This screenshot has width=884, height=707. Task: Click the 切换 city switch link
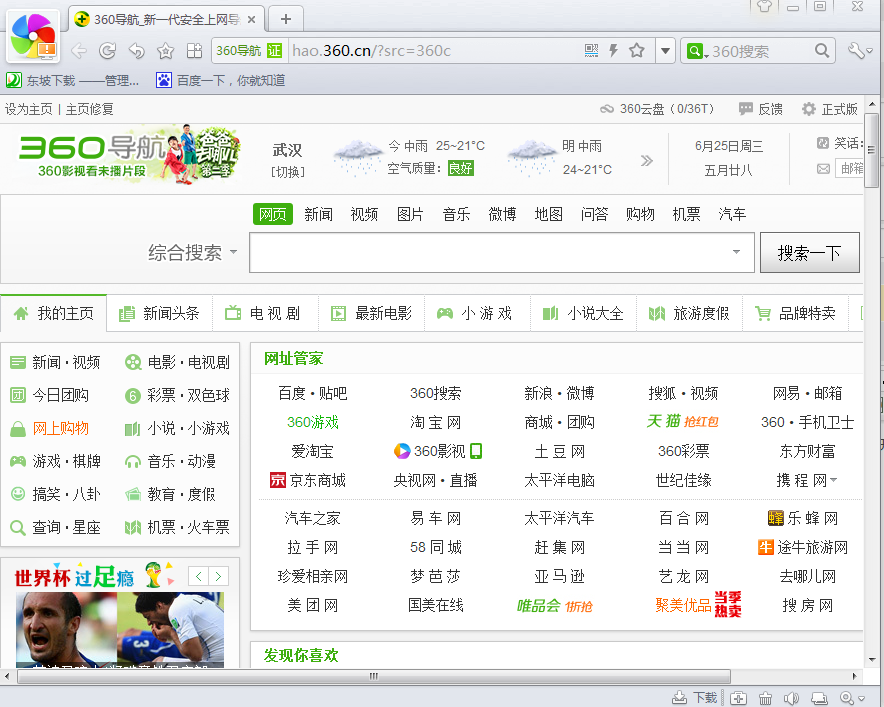tap(287, 172)
